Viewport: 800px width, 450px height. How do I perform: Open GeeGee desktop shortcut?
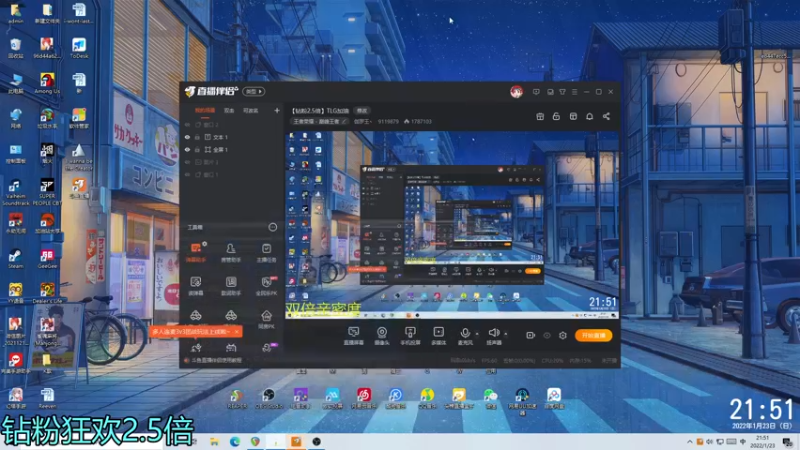tap(47, 259)
